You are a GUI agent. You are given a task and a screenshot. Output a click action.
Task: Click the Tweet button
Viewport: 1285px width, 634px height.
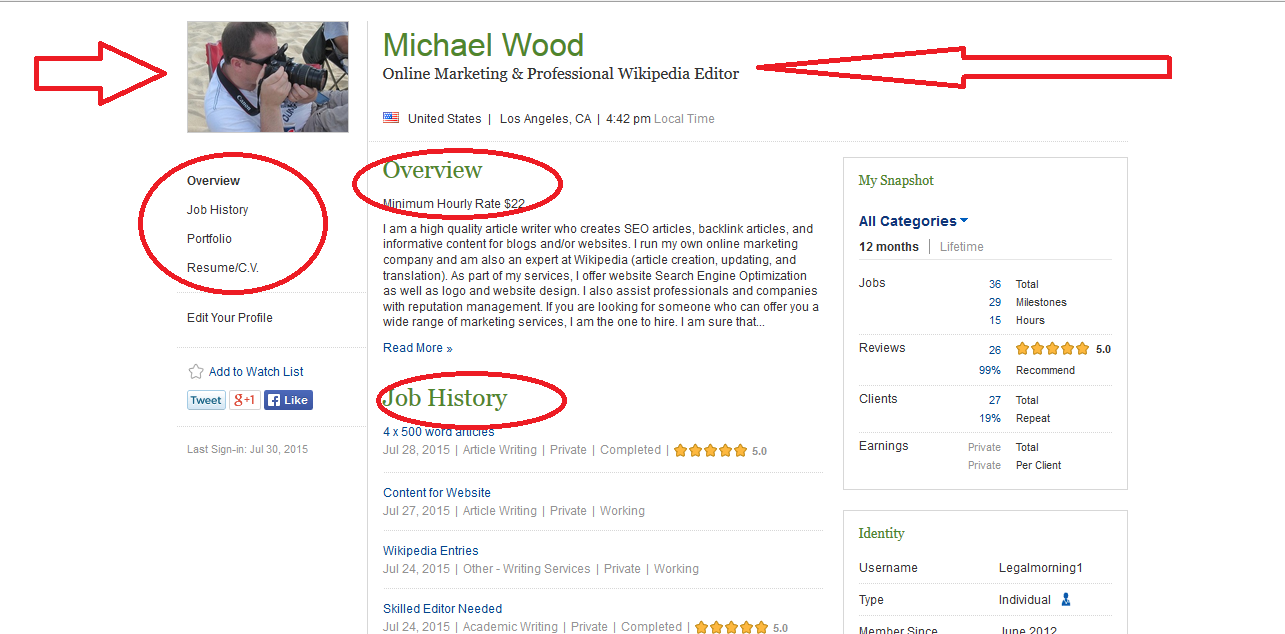coord(206,400)
